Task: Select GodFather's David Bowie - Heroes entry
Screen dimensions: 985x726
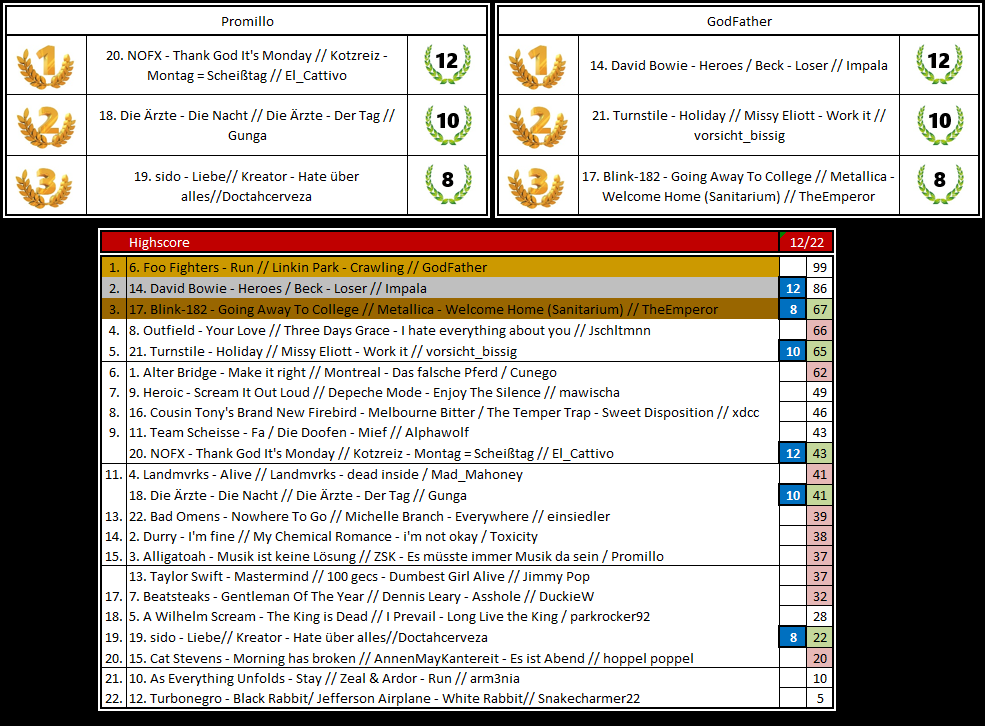Action: 739,65
